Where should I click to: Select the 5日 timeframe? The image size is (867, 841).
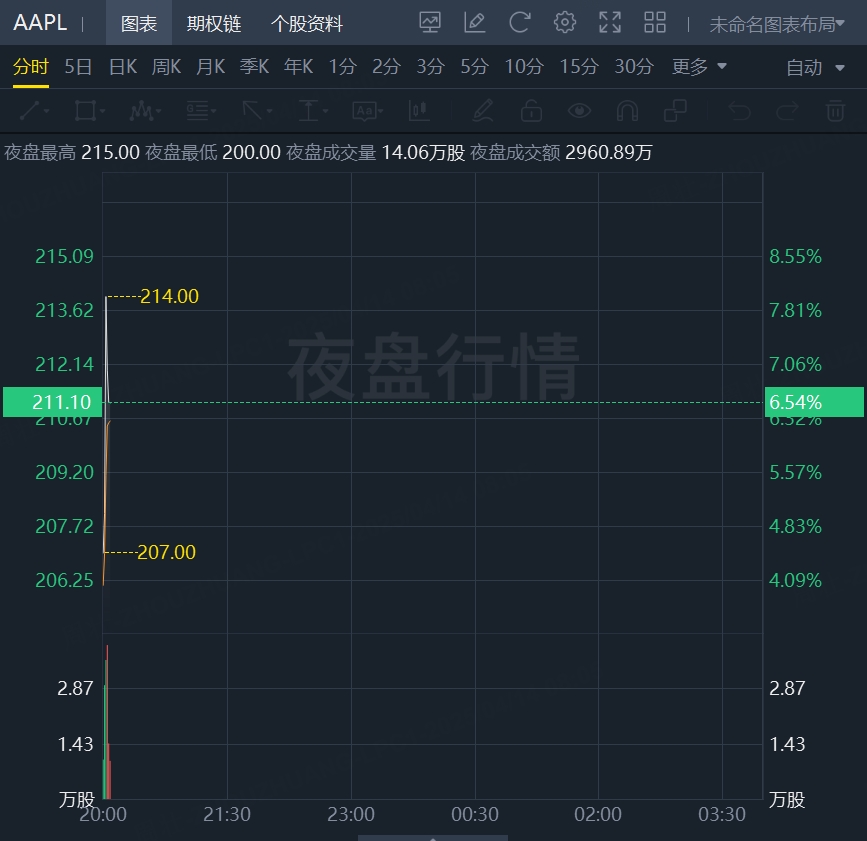tap(78, 67)
